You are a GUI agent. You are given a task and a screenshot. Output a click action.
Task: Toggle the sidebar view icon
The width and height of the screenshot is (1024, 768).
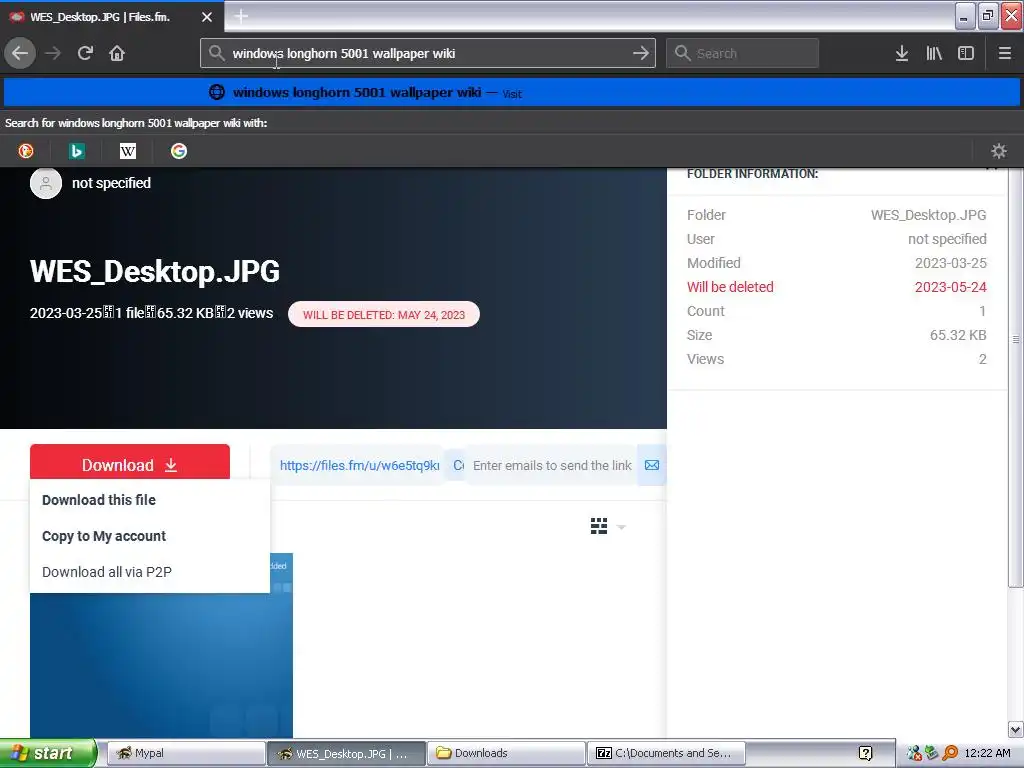(966, 54)
